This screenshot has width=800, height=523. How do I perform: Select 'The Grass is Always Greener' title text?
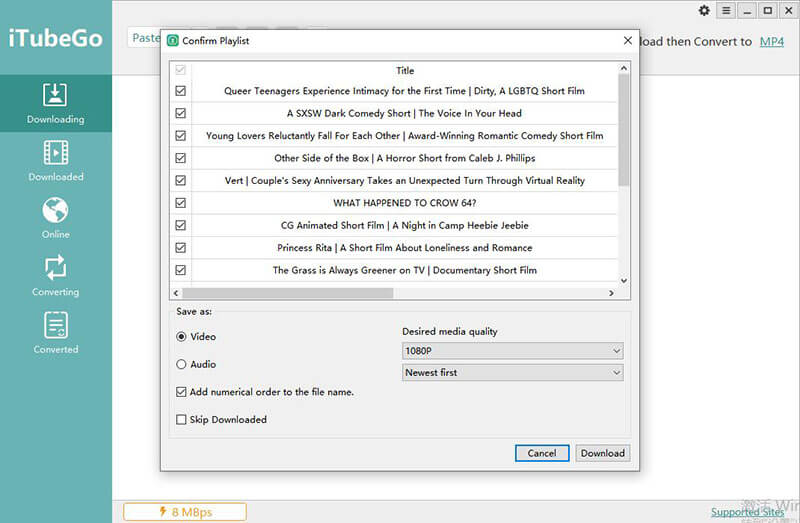click(x=405, y=270)
